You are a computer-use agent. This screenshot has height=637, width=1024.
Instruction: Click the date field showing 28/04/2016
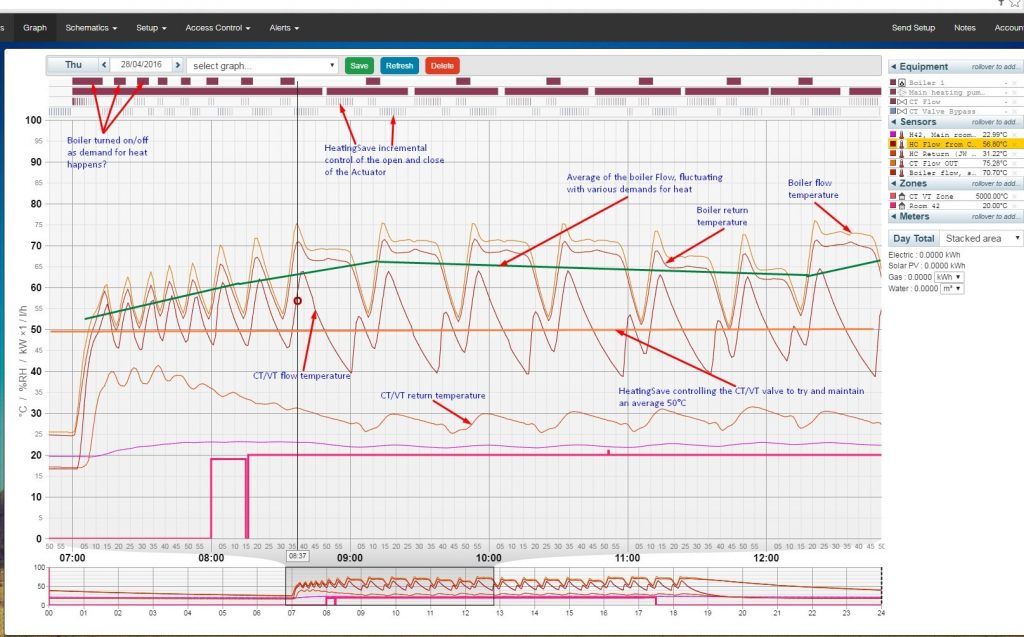139,65
